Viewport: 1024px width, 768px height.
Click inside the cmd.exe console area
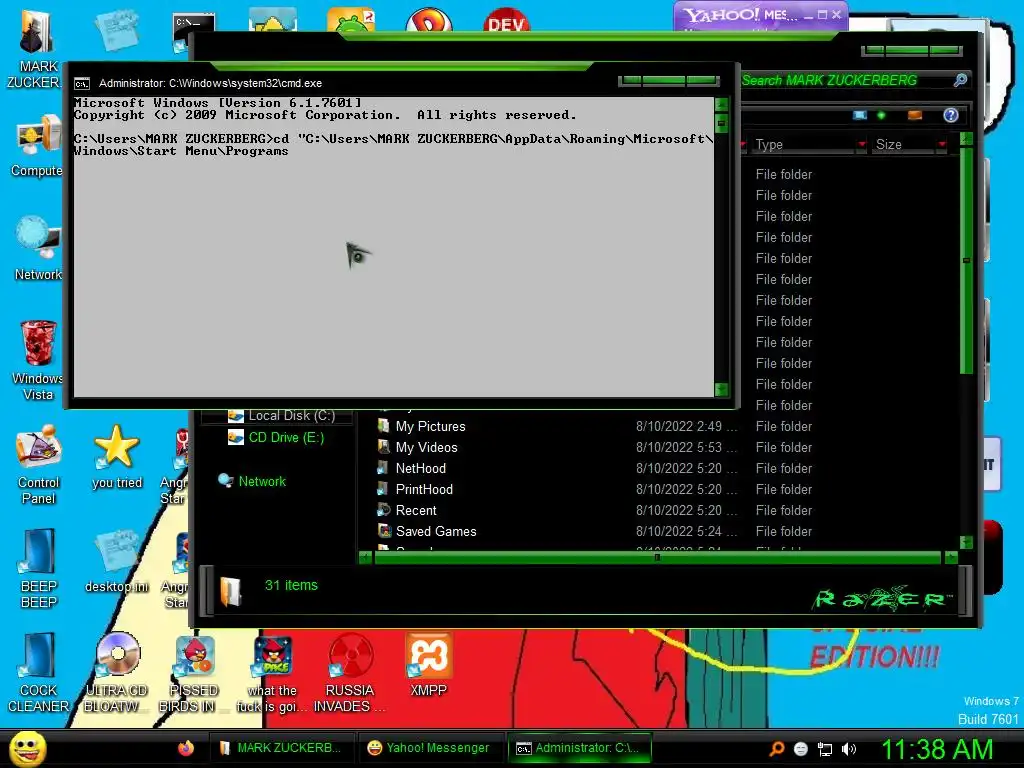point(393,247)
